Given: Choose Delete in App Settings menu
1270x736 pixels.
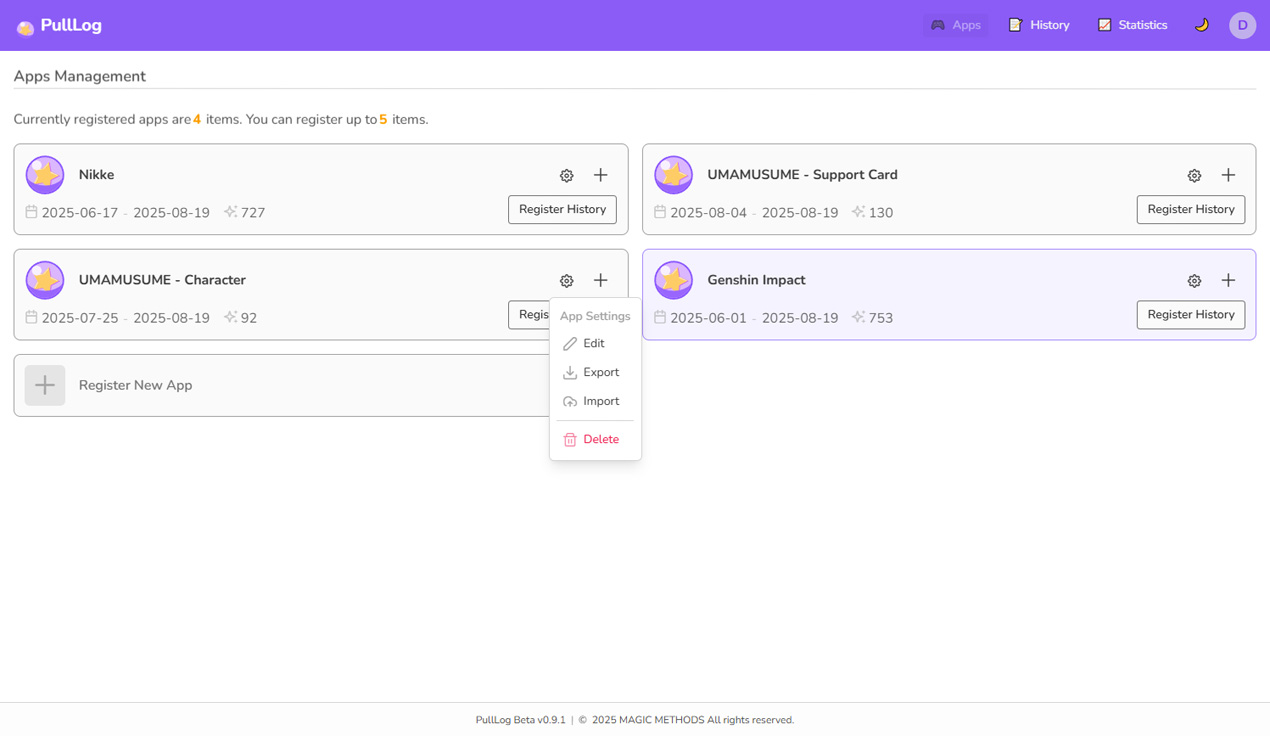Looking at the screenshot, I should 600,440.
